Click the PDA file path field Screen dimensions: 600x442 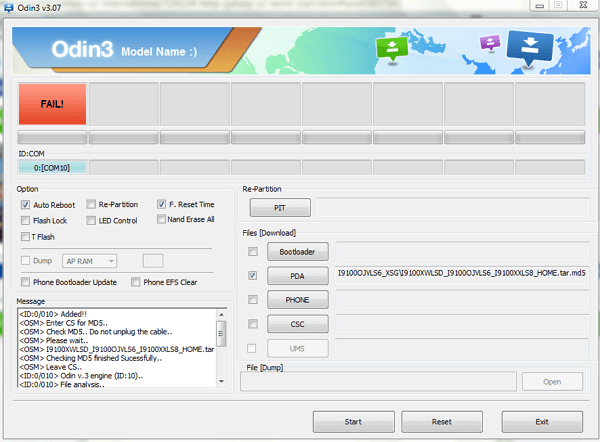tap(462, 276)
